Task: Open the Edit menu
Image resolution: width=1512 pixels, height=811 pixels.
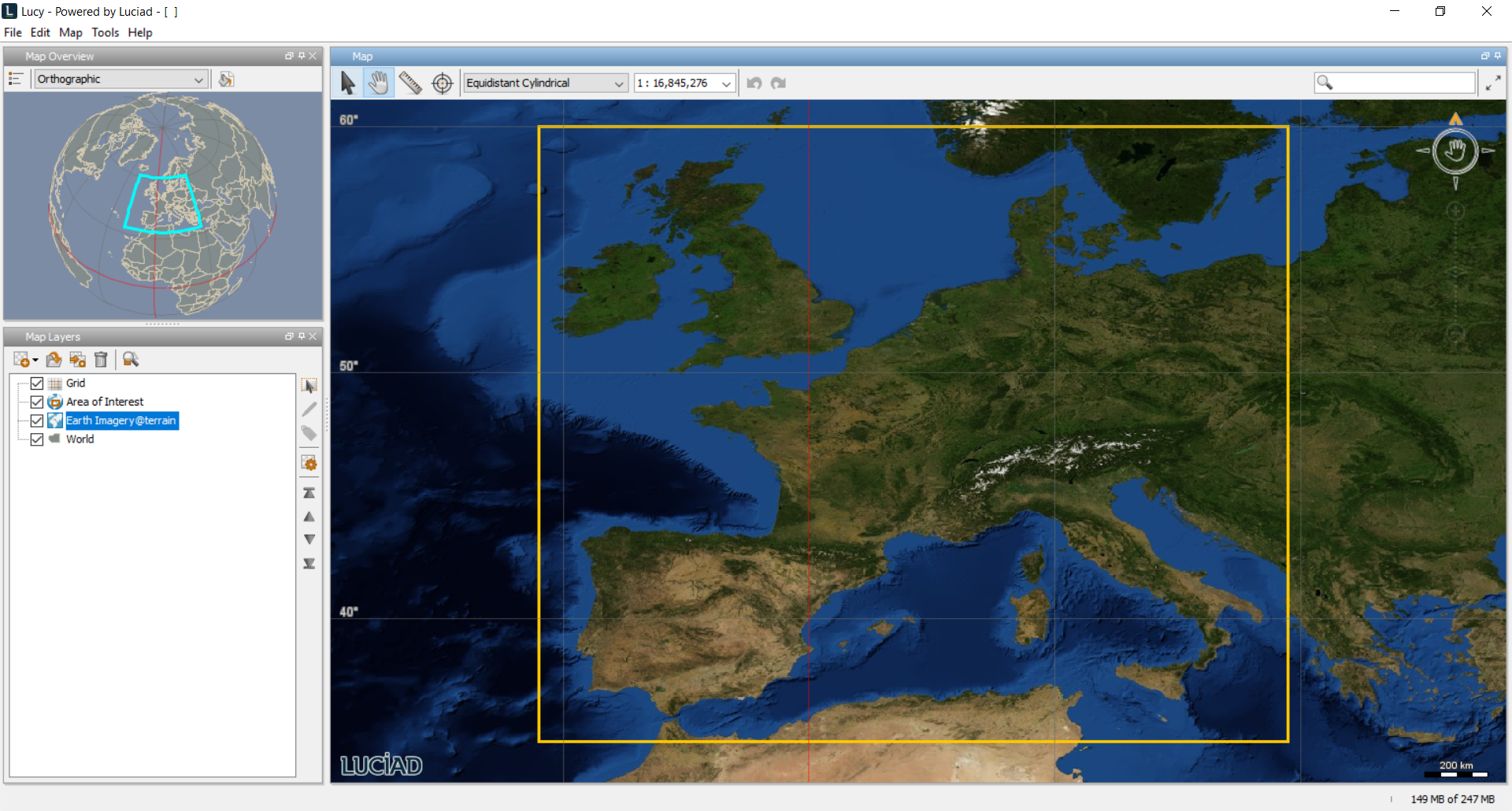Action: (40, 32)
